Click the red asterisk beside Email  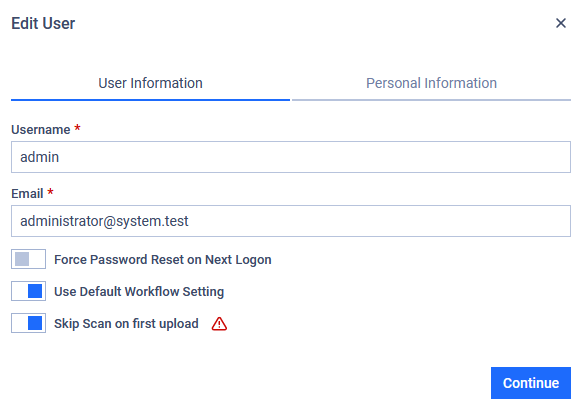pos(50,192)
